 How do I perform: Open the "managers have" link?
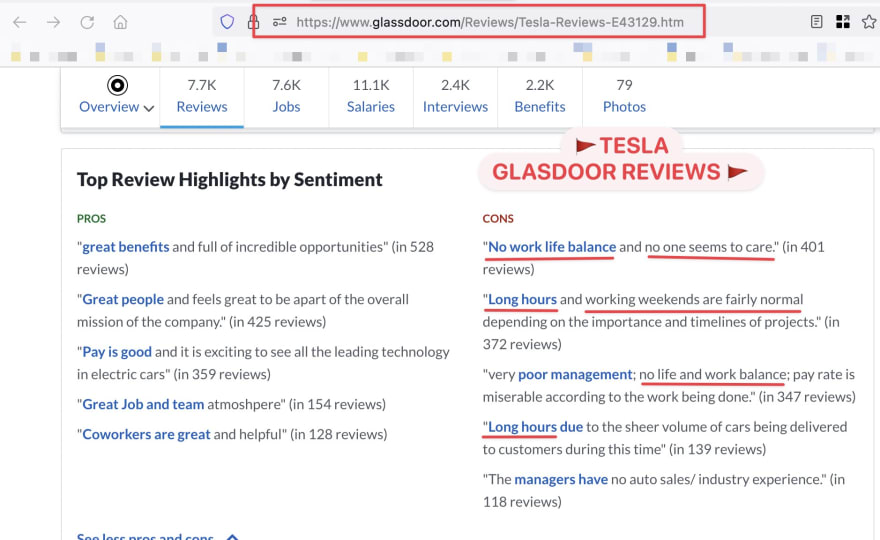tap(561, 479)
